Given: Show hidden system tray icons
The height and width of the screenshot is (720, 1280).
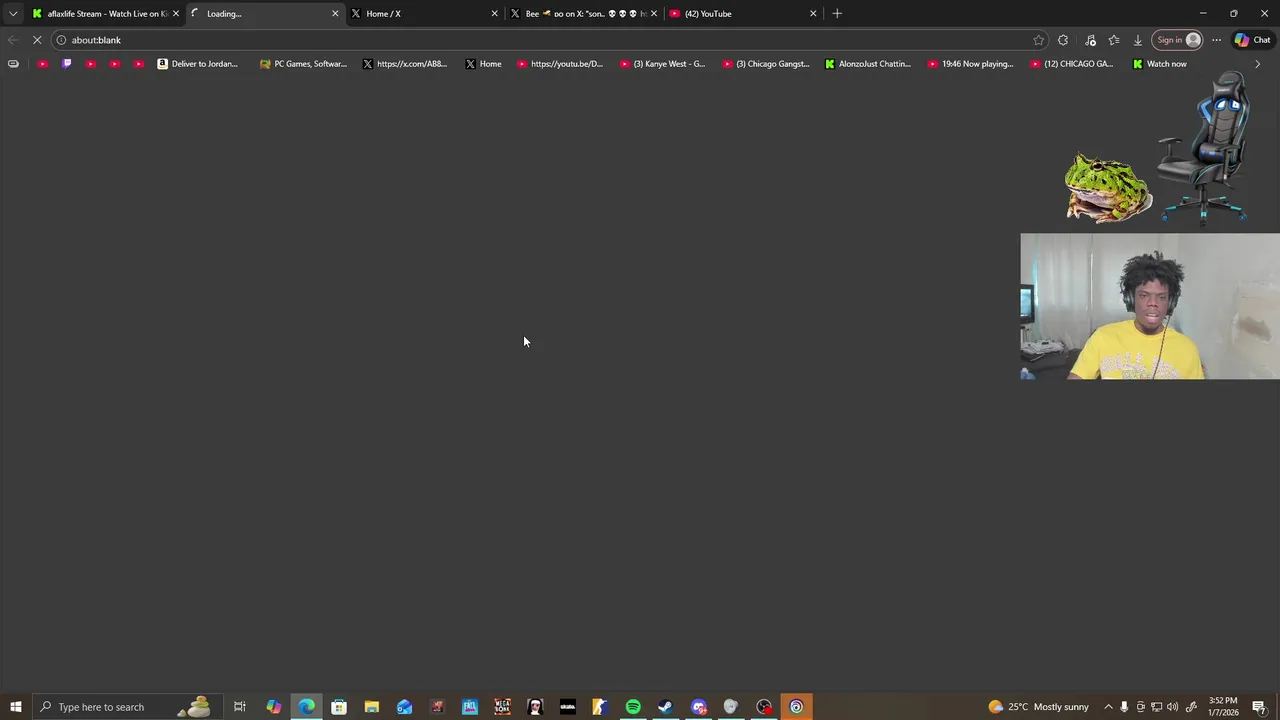Looking at the screenshot, I should click(x=1108, y=707).
